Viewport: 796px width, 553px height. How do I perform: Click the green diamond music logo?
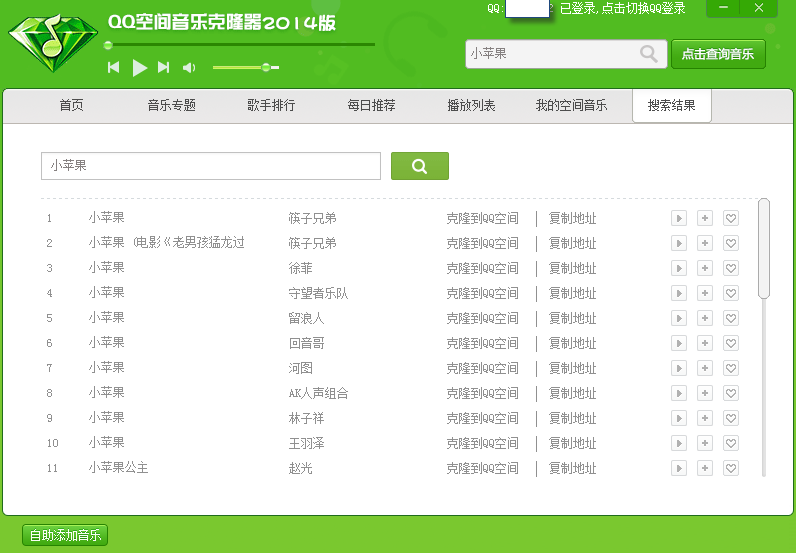tap(53, 43)
